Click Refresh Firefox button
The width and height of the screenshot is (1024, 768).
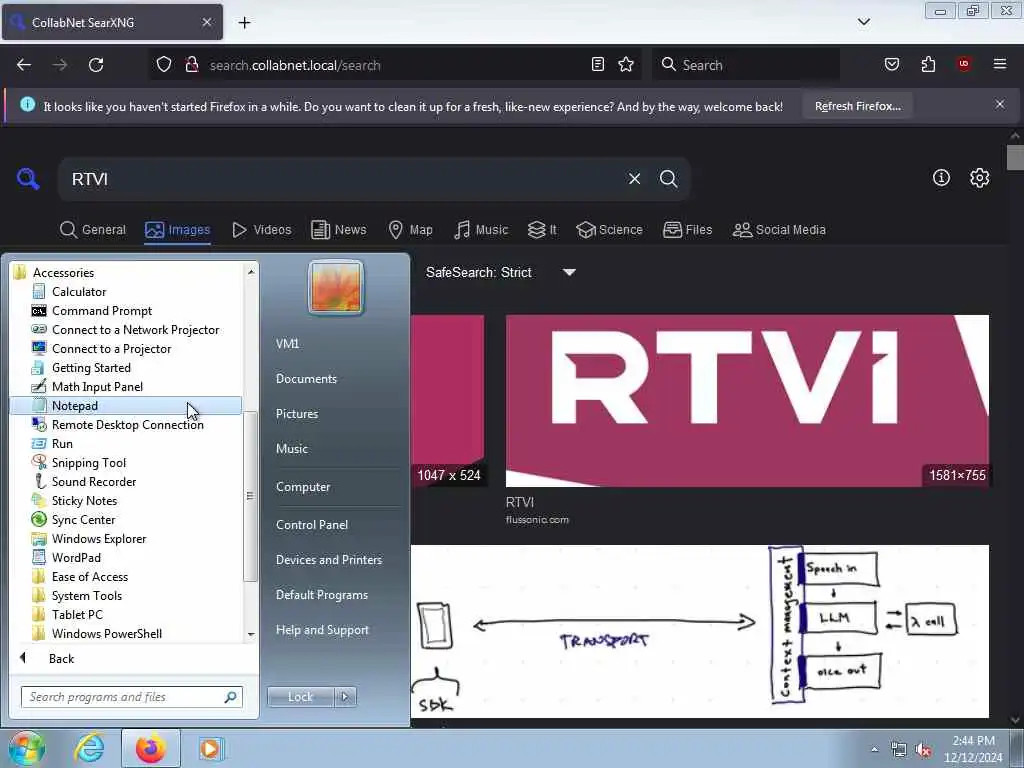(x=857, y=106)
